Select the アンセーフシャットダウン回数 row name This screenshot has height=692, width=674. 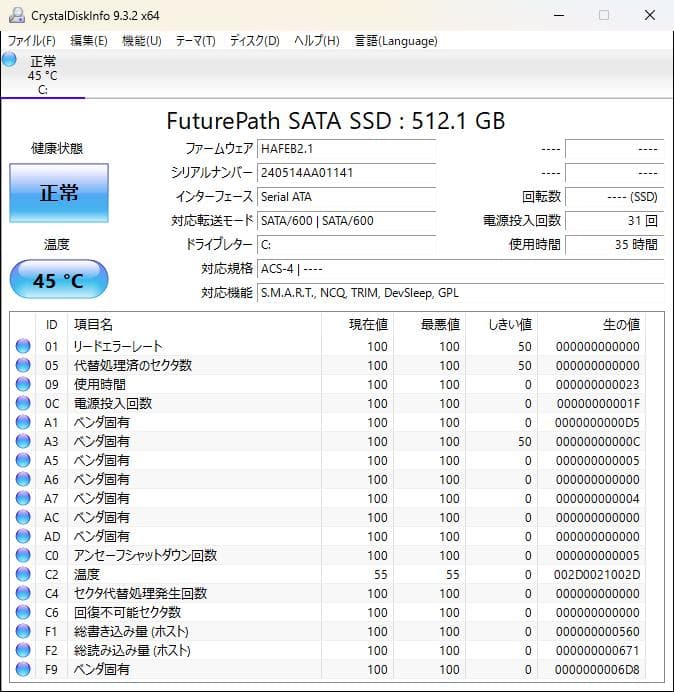point(145,555)
